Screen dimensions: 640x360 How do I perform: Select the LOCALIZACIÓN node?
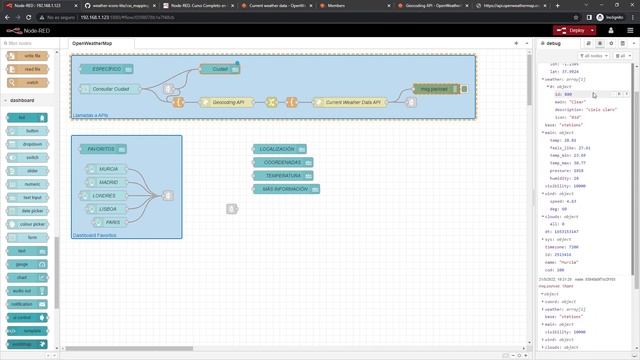coord(280,149)
